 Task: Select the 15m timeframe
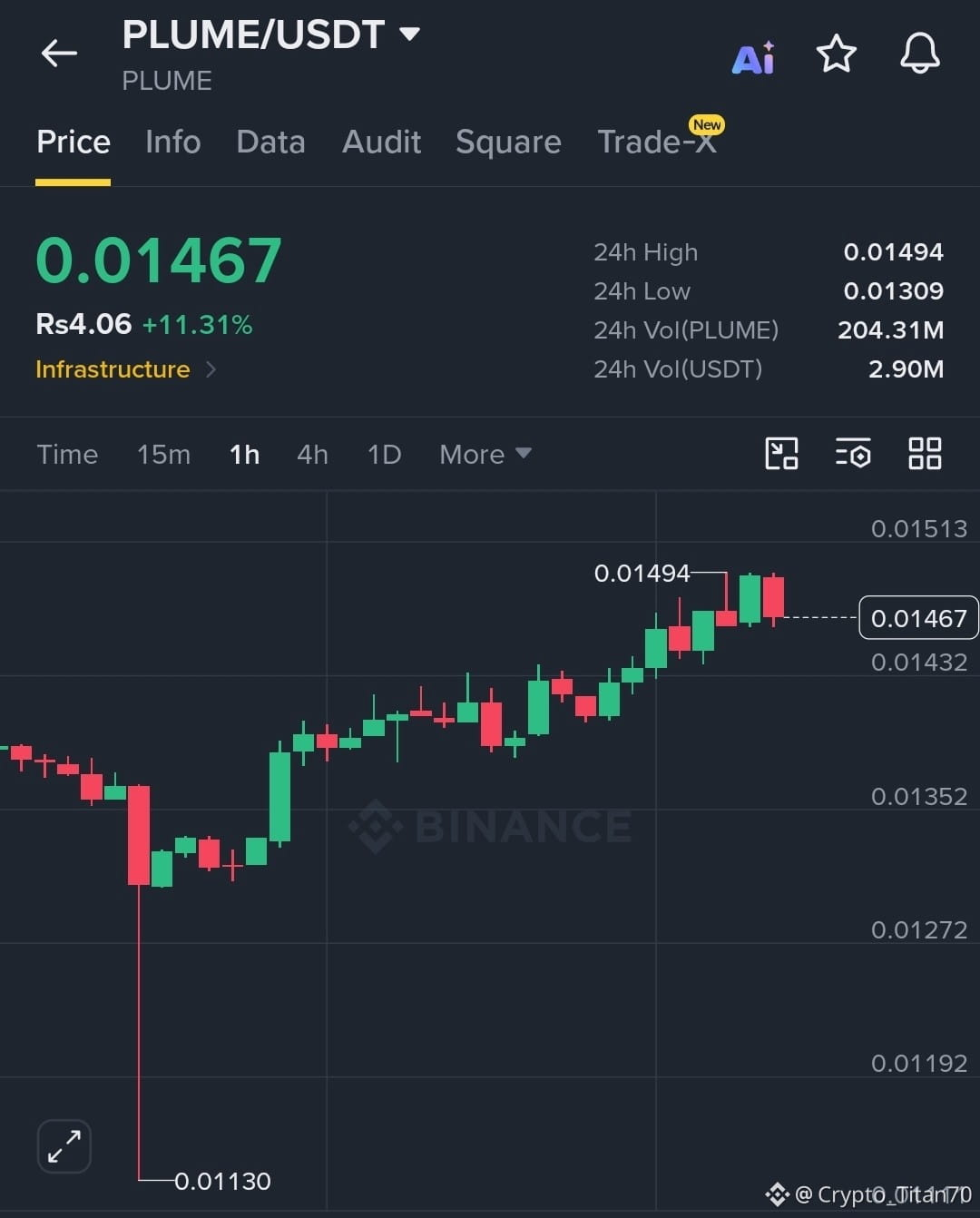coord(164,454)
